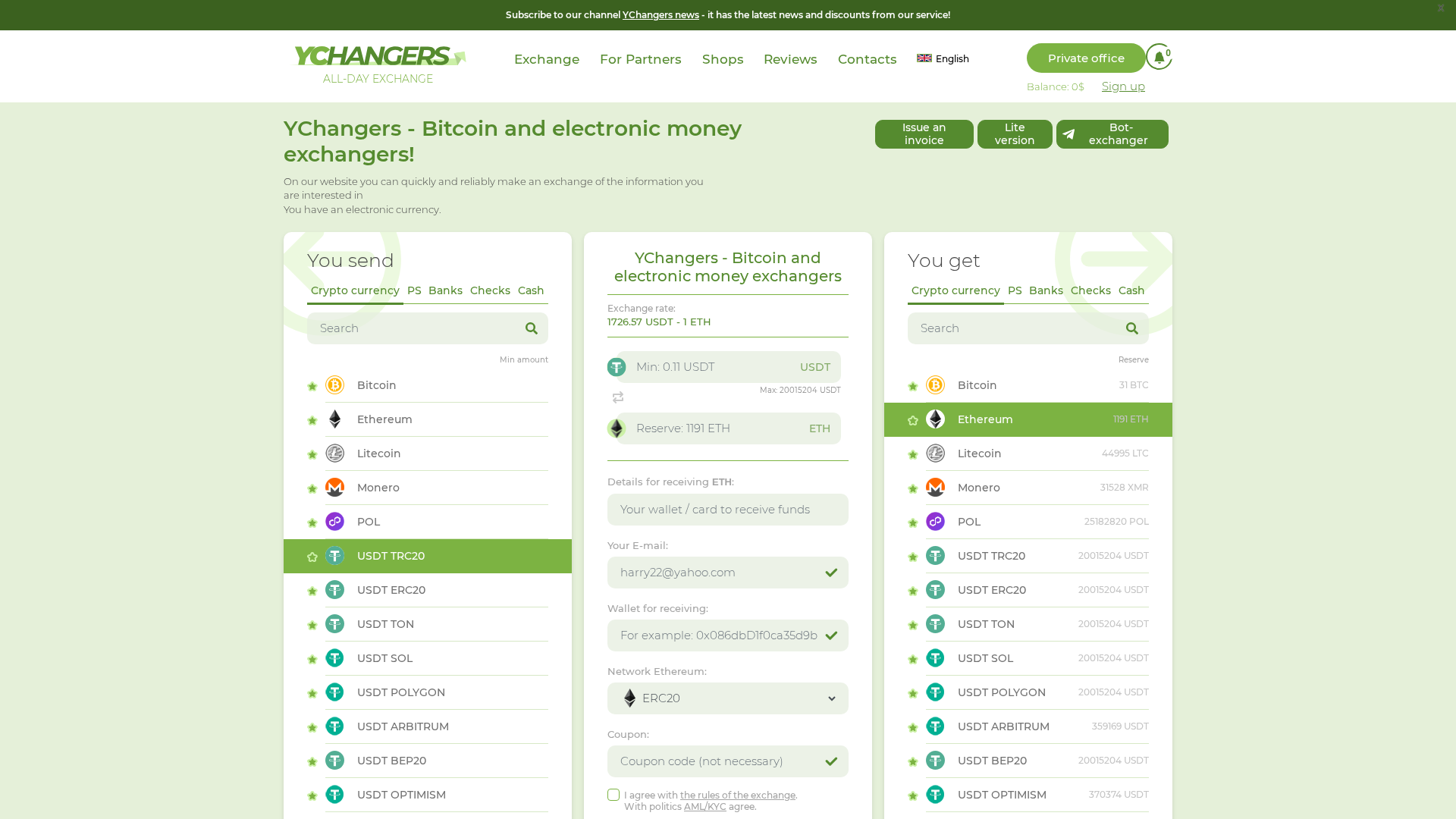Image resolution: width=1456 pixels, height=819 pixels.
Task: Open the Bot-exchanger button
Action: pyautogui.click(x=1112, y=134)
